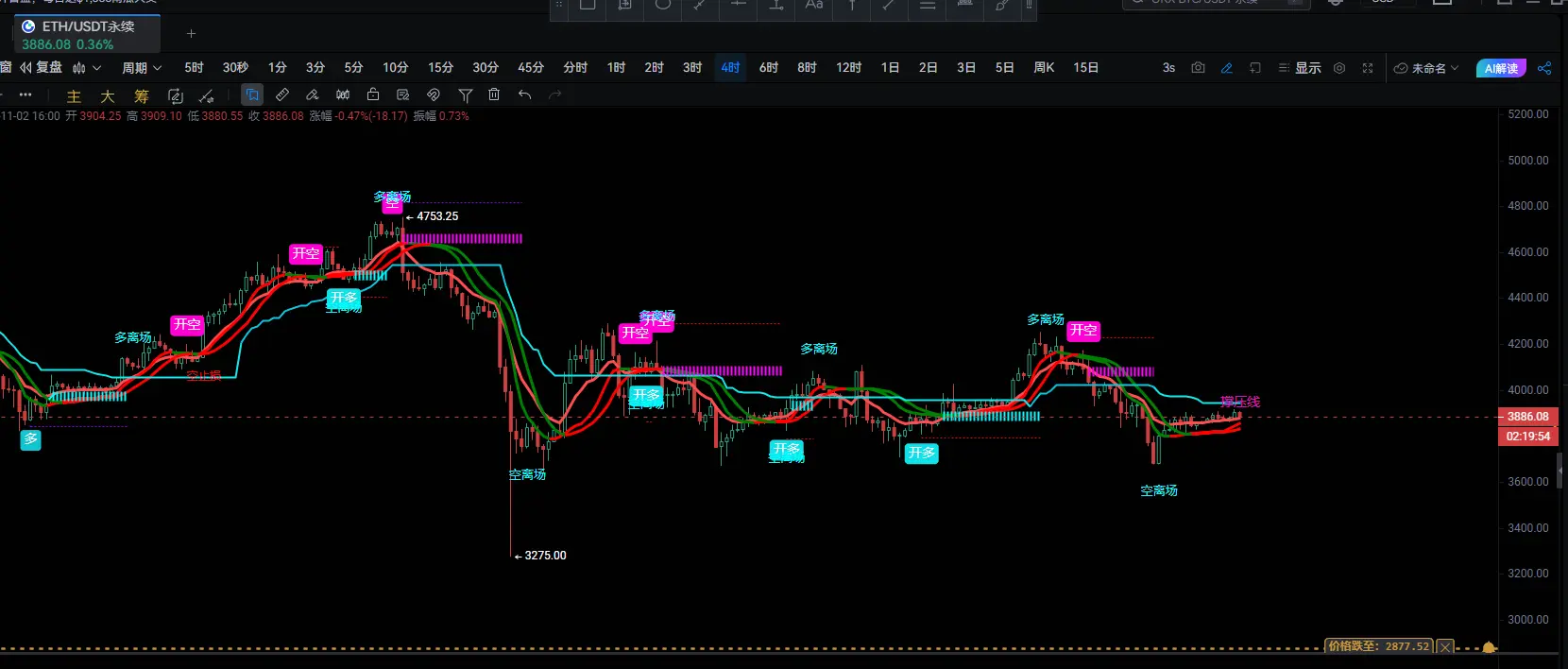Click the scrollbar on the right chart edge

pos(1559,470)
